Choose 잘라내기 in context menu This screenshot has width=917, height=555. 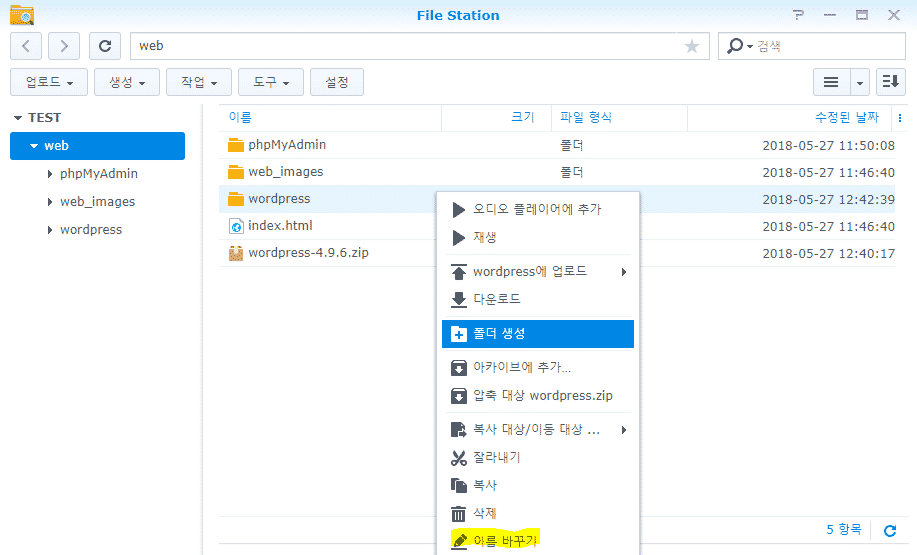click(x=537, y=457)
